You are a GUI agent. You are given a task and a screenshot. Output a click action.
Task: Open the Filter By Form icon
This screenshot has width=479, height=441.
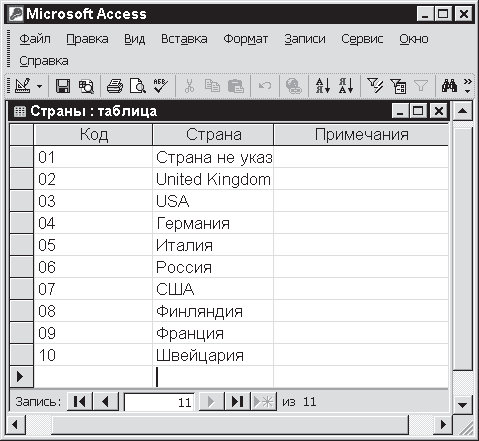(398, 86)
